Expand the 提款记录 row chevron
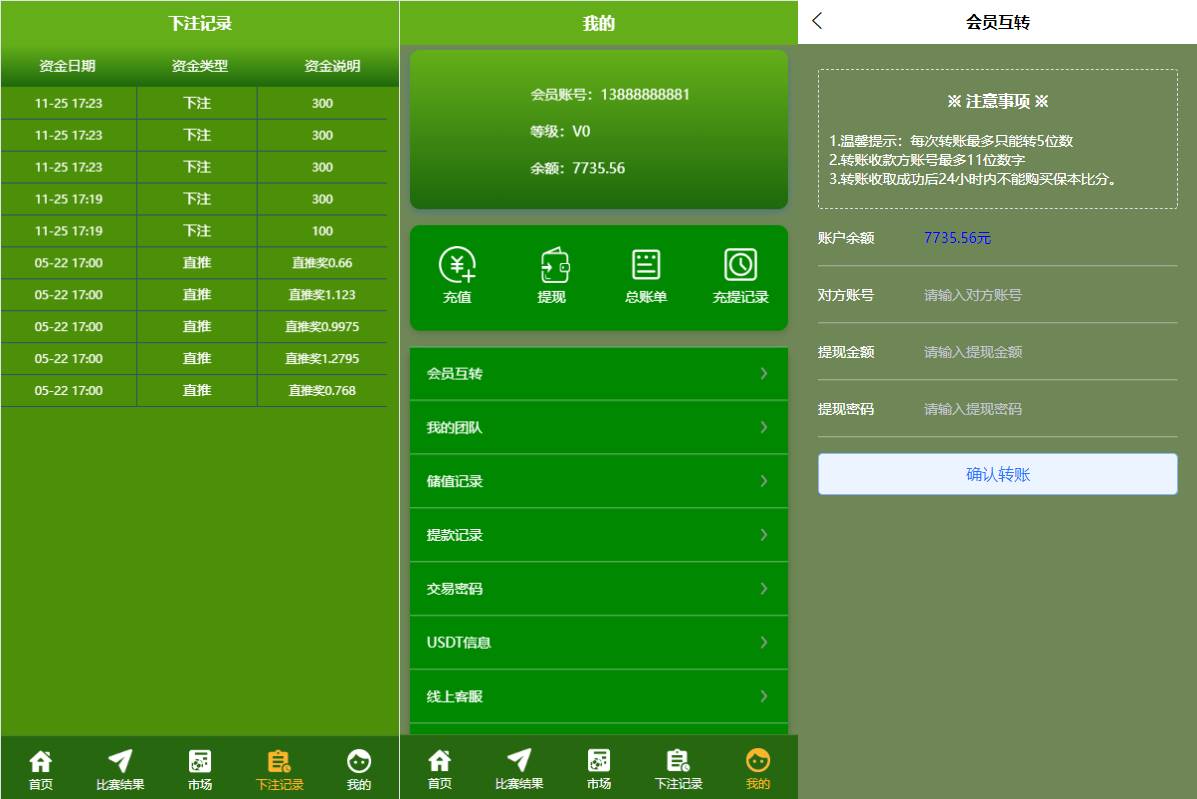Image resolution: width=1197 pixels, height=799 pixels. 763,535
